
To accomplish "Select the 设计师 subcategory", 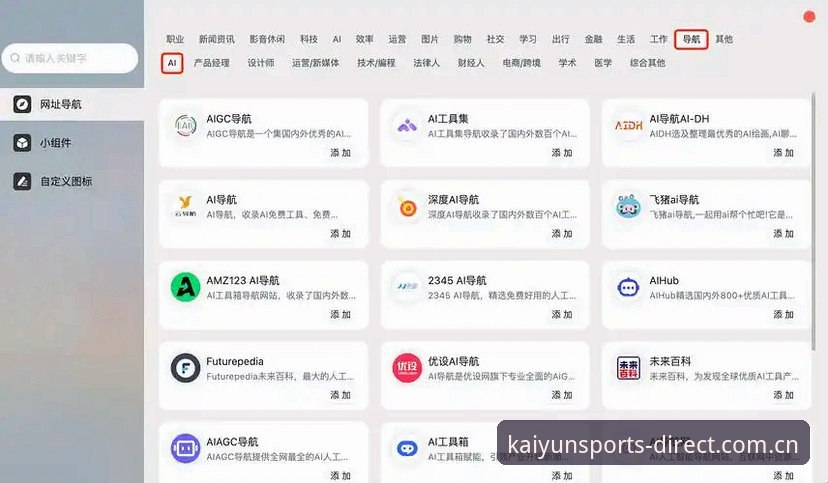I will click(261, 63).
